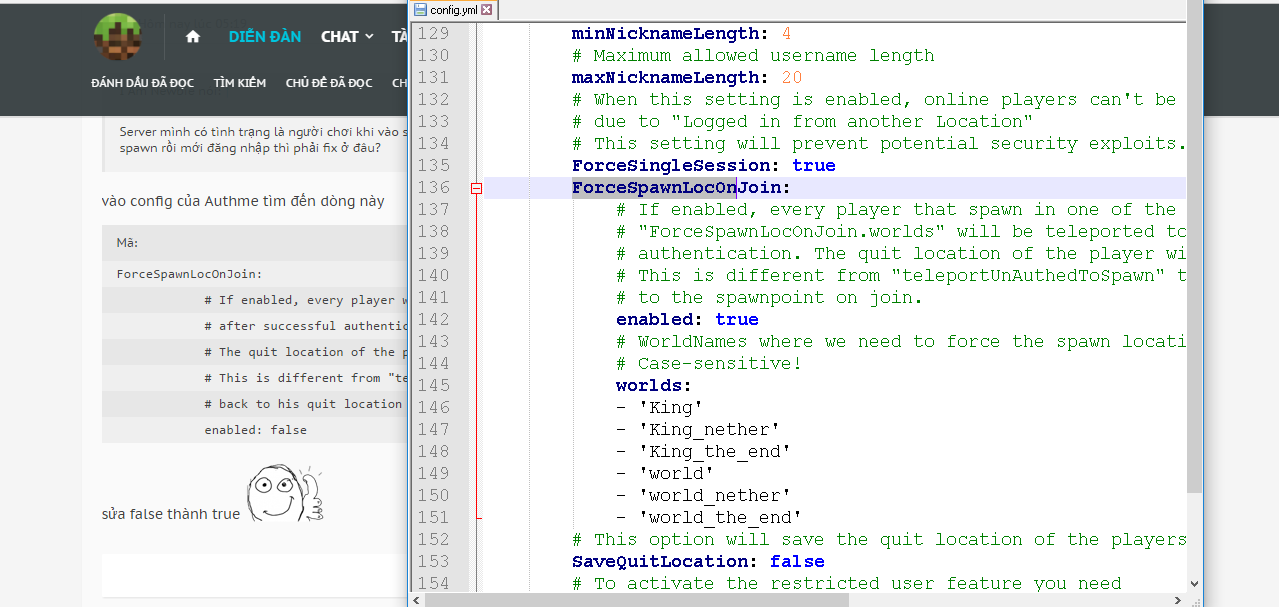This screenshot has height=607, width=1279.
Task: Collapse the ForceSpawnLocOnJoin fold marker
Action: point(477,188)
